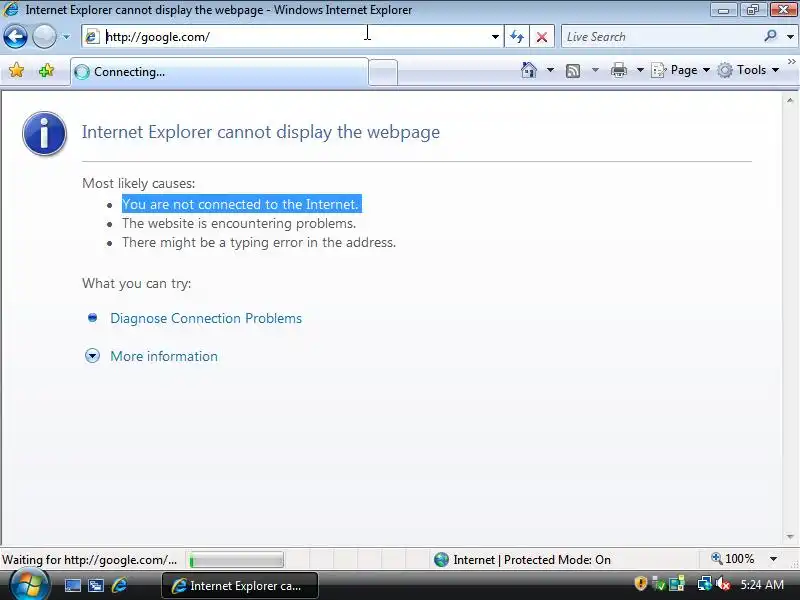Open the Tools menu
The image size is (800, 600).
[748, 70]
